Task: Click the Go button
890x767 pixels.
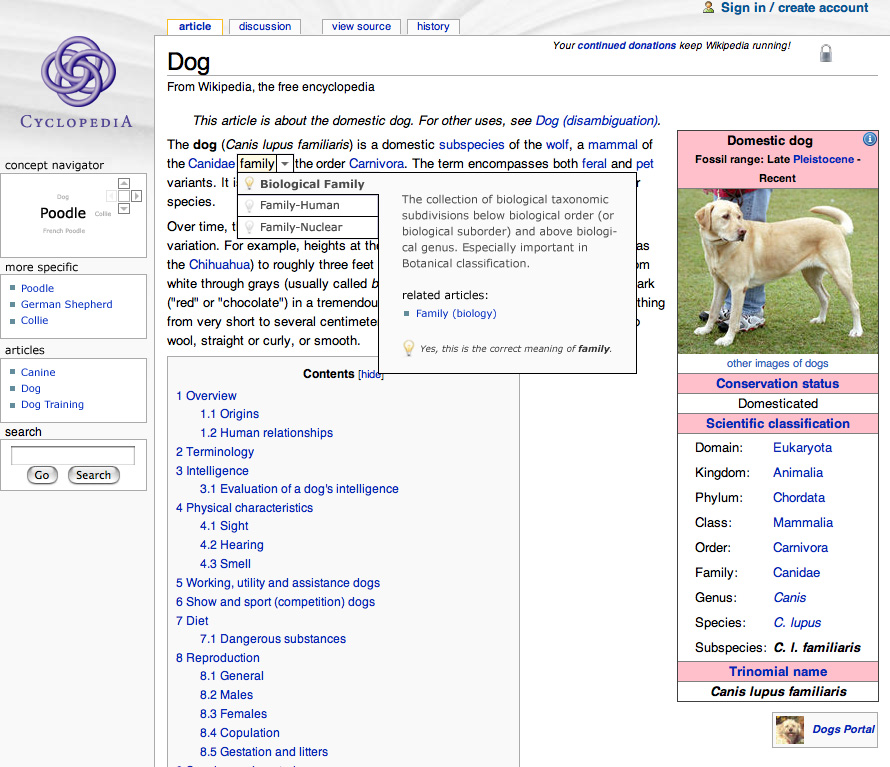Action: coord(42,475)
